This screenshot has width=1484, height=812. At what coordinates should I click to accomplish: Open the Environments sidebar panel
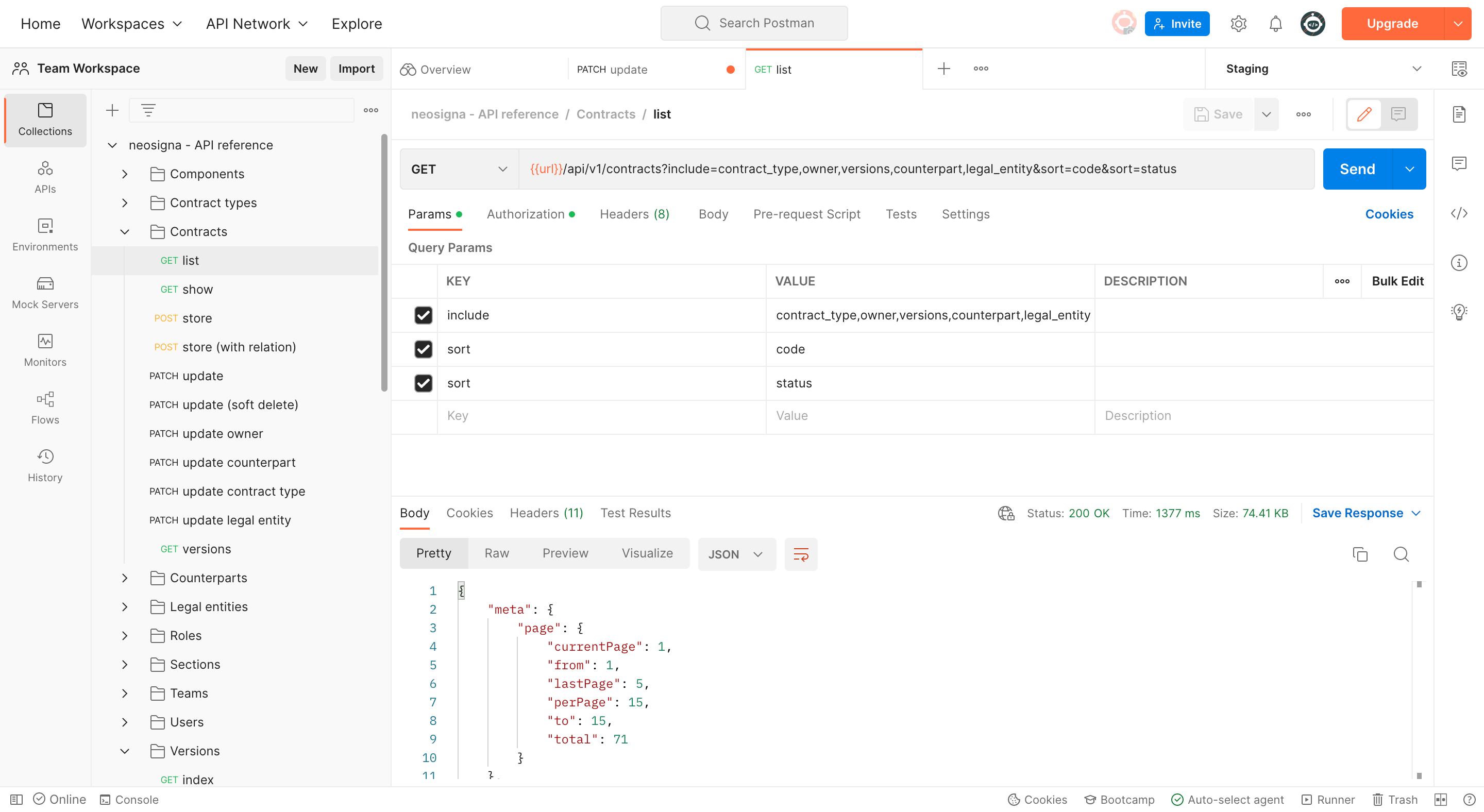click(x=45, y=235)
